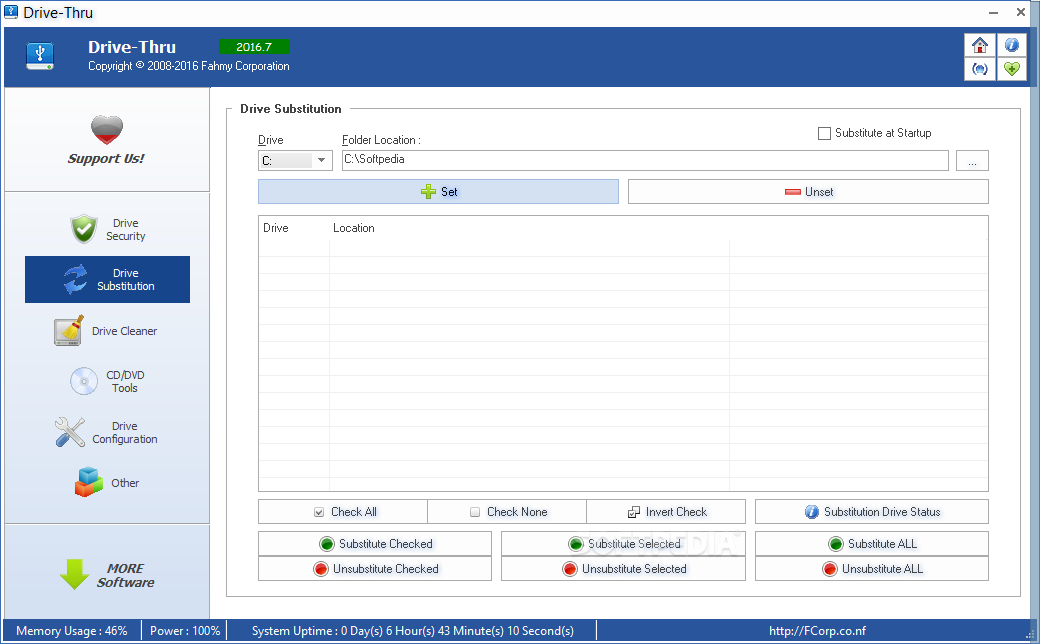The image size is (1040, 644).
Task: Click the title bar application icon
Action: pyautogui.click(x=11, y=12)
